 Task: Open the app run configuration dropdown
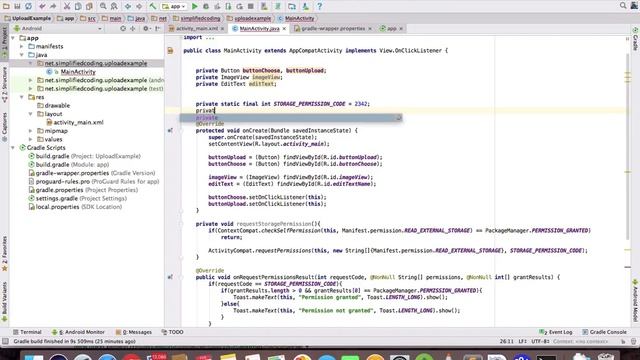point(174,6)
